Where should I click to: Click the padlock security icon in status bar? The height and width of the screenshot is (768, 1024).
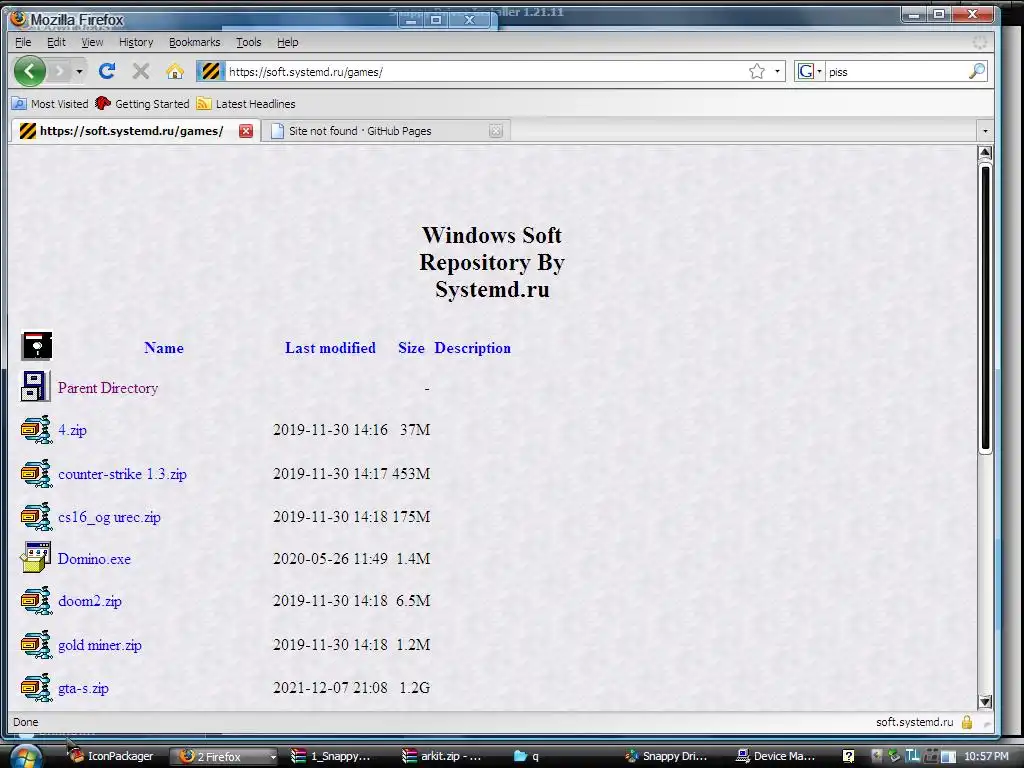(967, 722)
